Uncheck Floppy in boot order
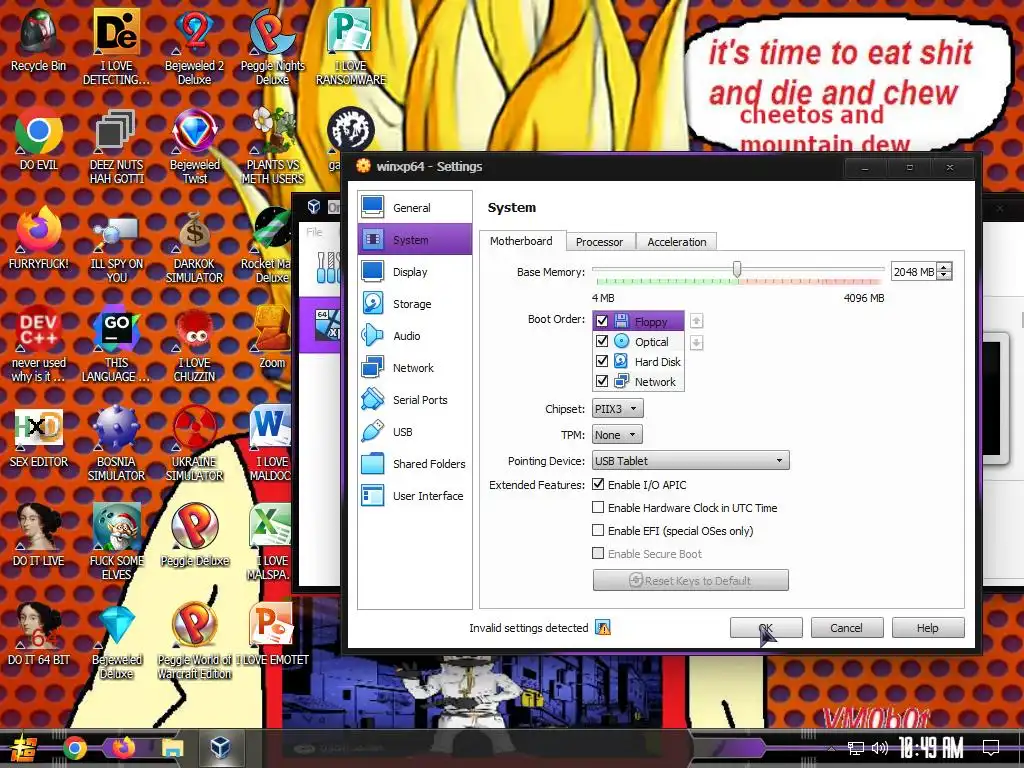1024x768 pixels. point(602,321)
